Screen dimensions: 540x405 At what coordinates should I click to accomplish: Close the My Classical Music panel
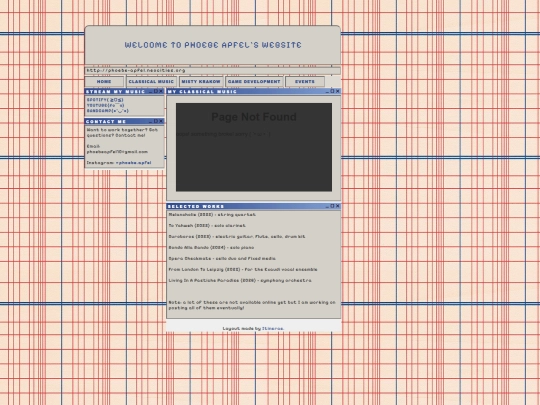(x=338, y=91)
